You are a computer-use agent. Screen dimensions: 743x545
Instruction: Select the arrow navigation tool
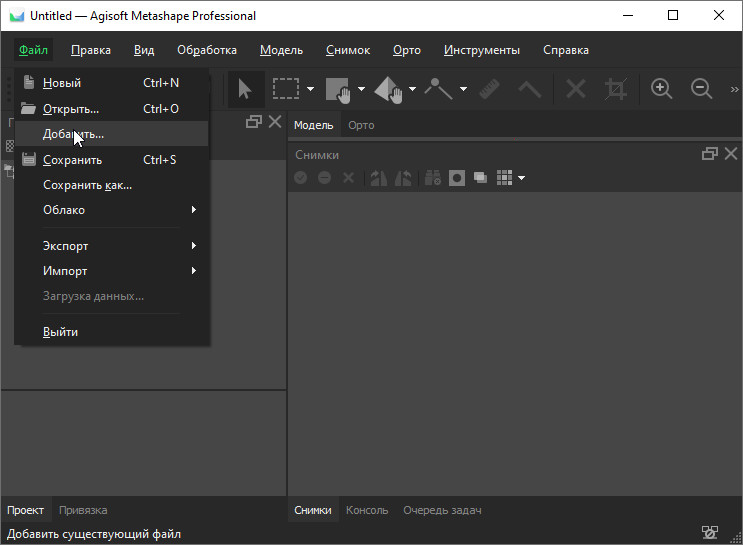245,89
